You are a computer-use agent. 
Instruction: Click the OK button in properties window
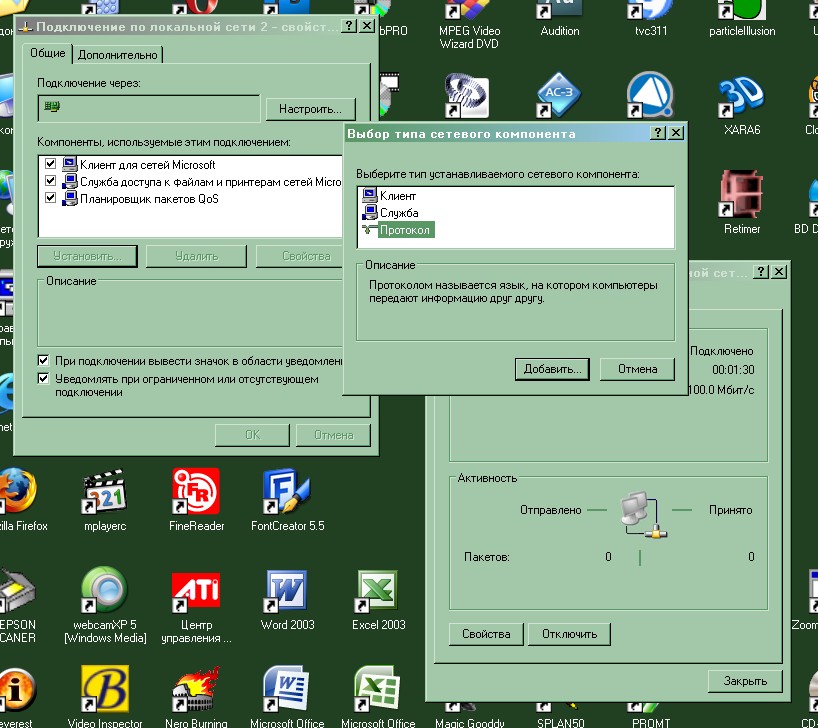pos(252,435)
